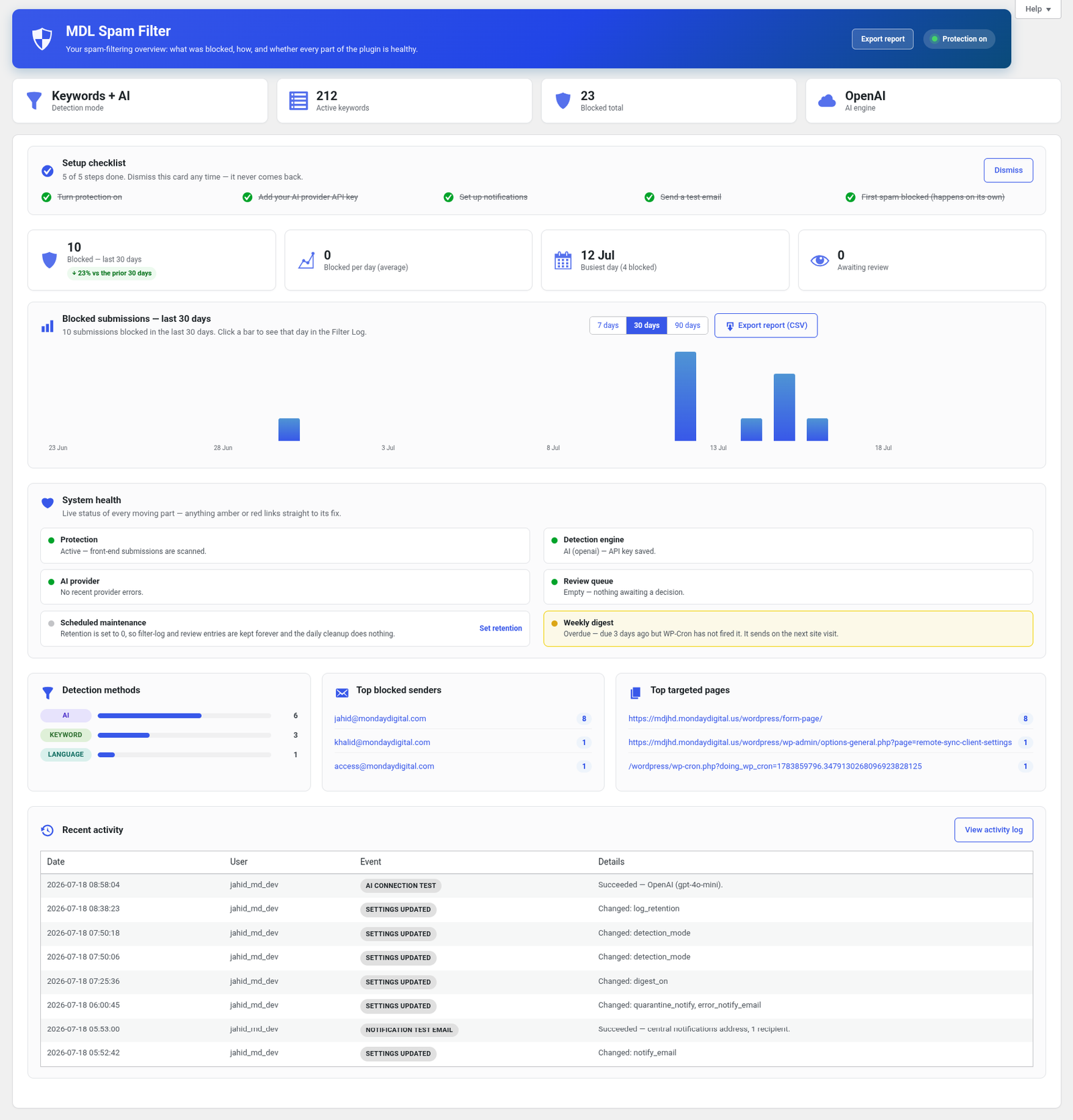Image resolution: width=1073 pixels, height=1120 pixels.
Task: Click the LANGUAGE method tag label
Action: click(x=66, y=754)
